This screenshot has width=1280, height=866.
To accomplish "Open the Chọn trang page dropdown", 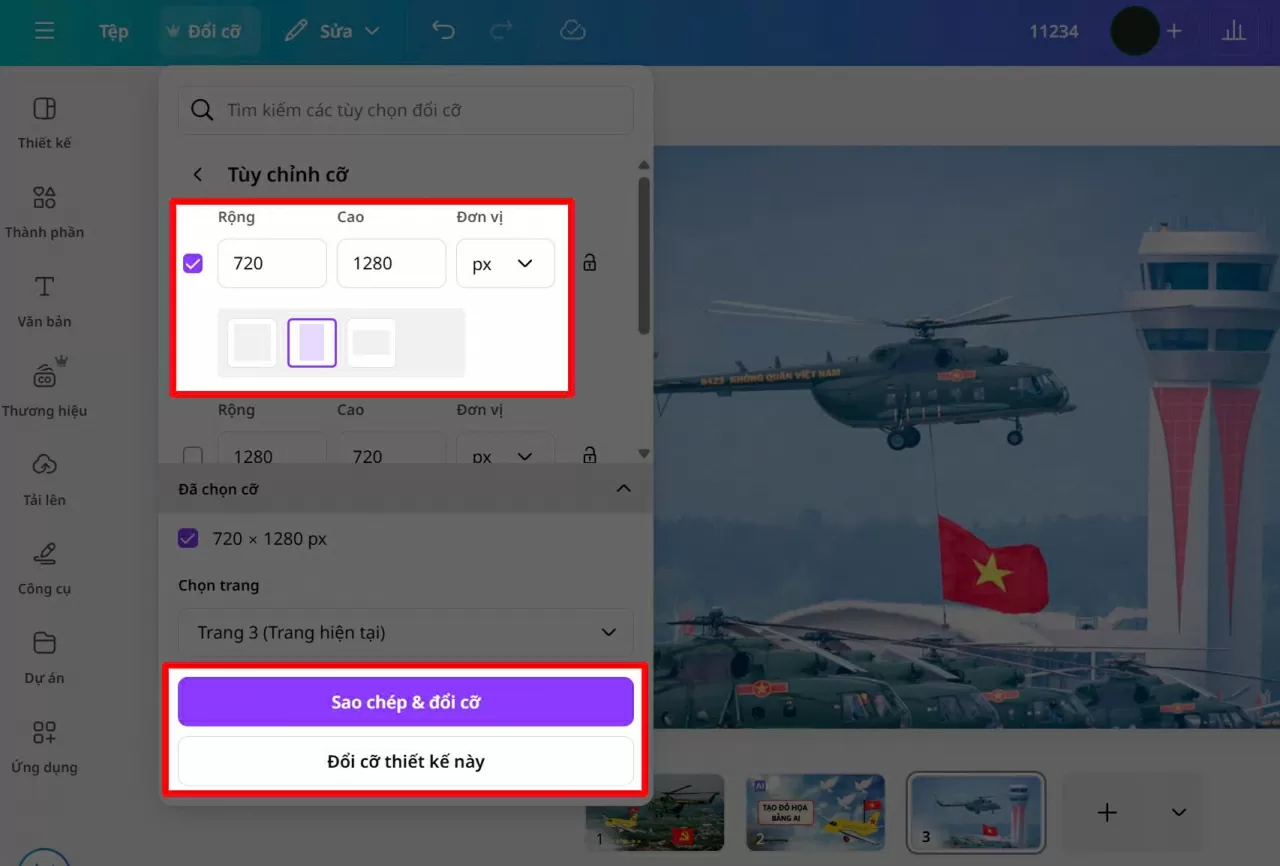I will [405, 632].
